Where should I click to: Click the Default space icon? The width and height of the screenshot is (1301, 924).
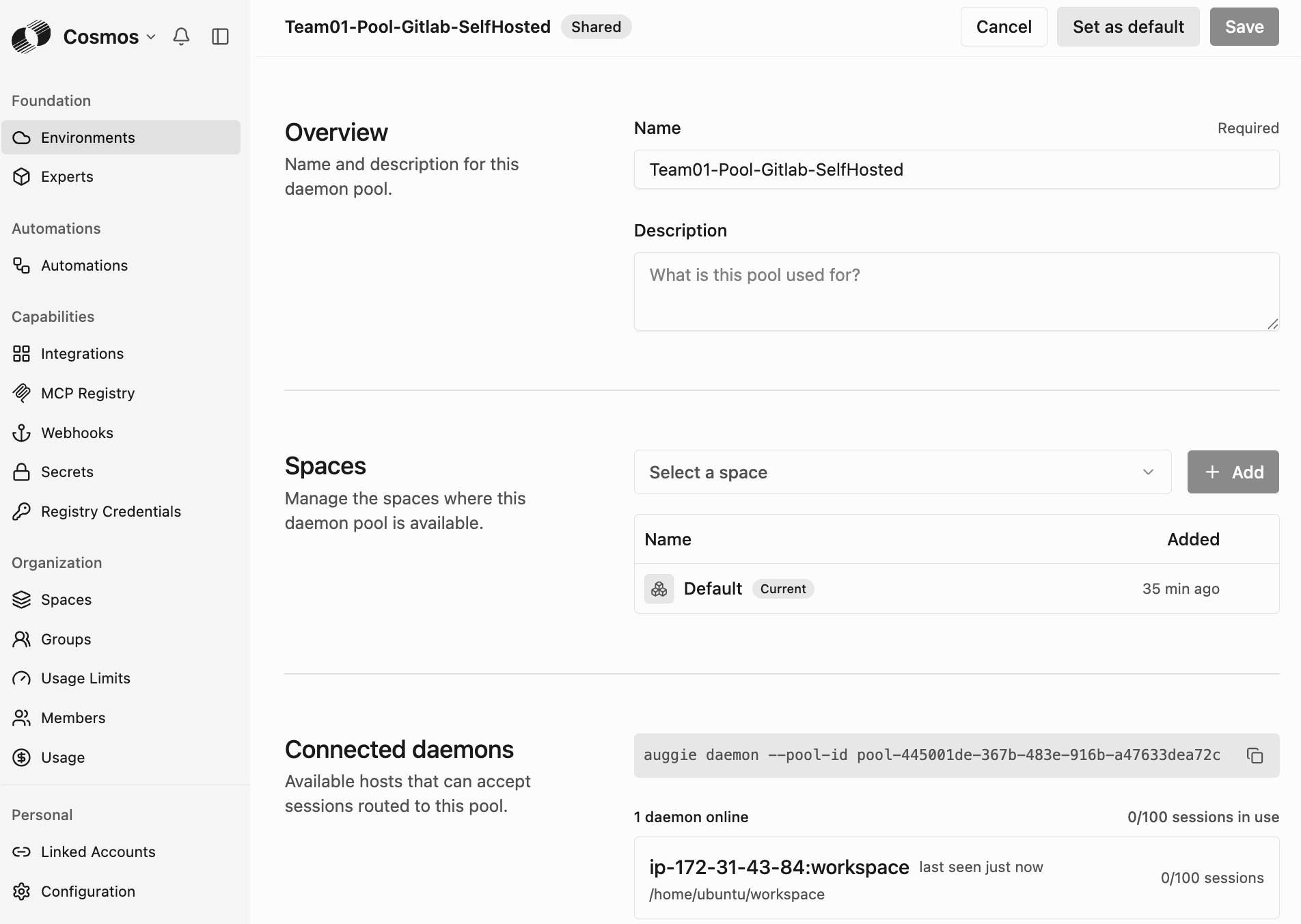tap(659, 588)
